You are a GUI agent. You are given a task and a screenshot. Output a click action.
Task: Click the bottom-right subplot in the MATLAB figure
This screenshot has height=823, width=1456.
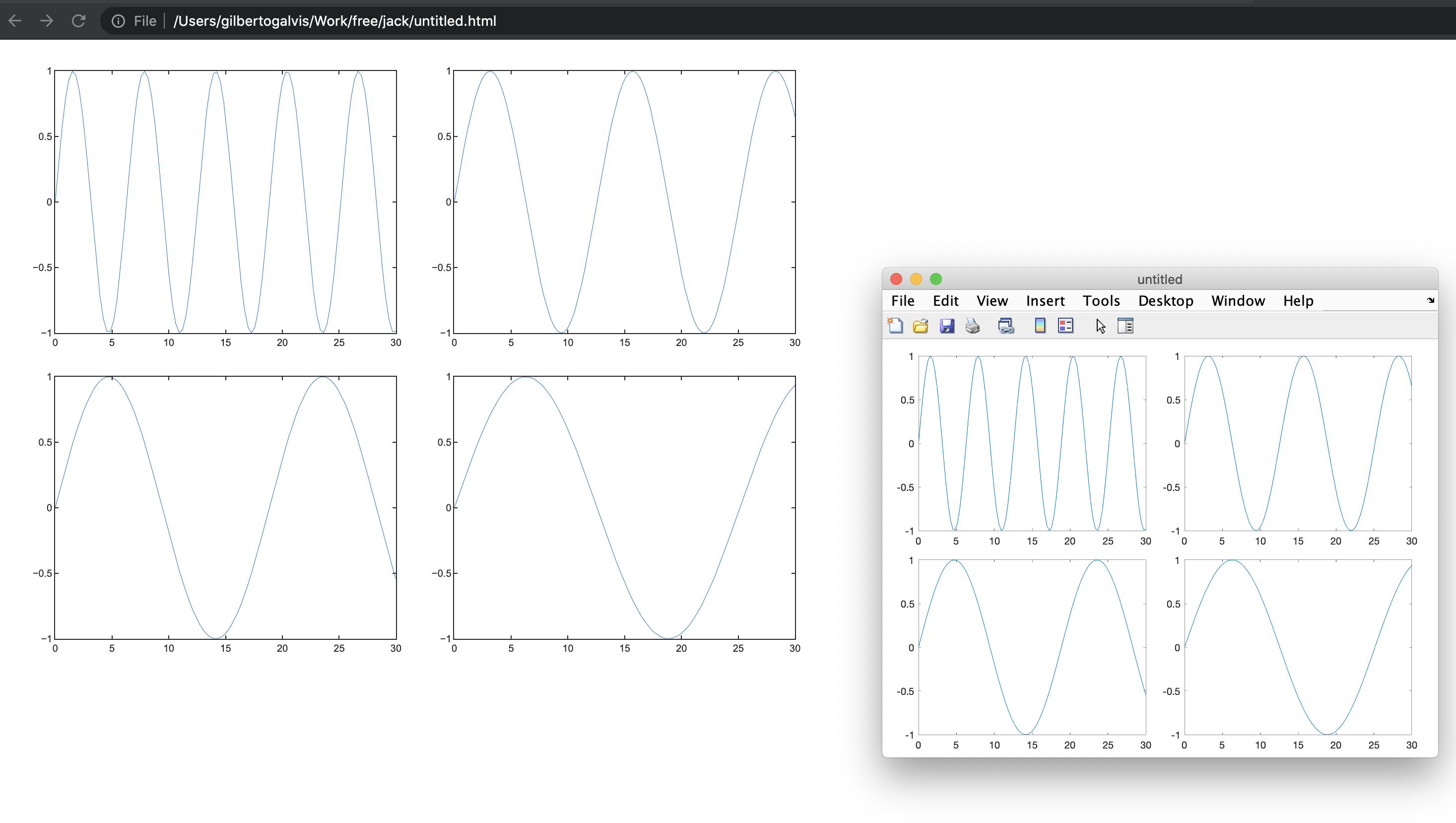(x=1298, y=647)
